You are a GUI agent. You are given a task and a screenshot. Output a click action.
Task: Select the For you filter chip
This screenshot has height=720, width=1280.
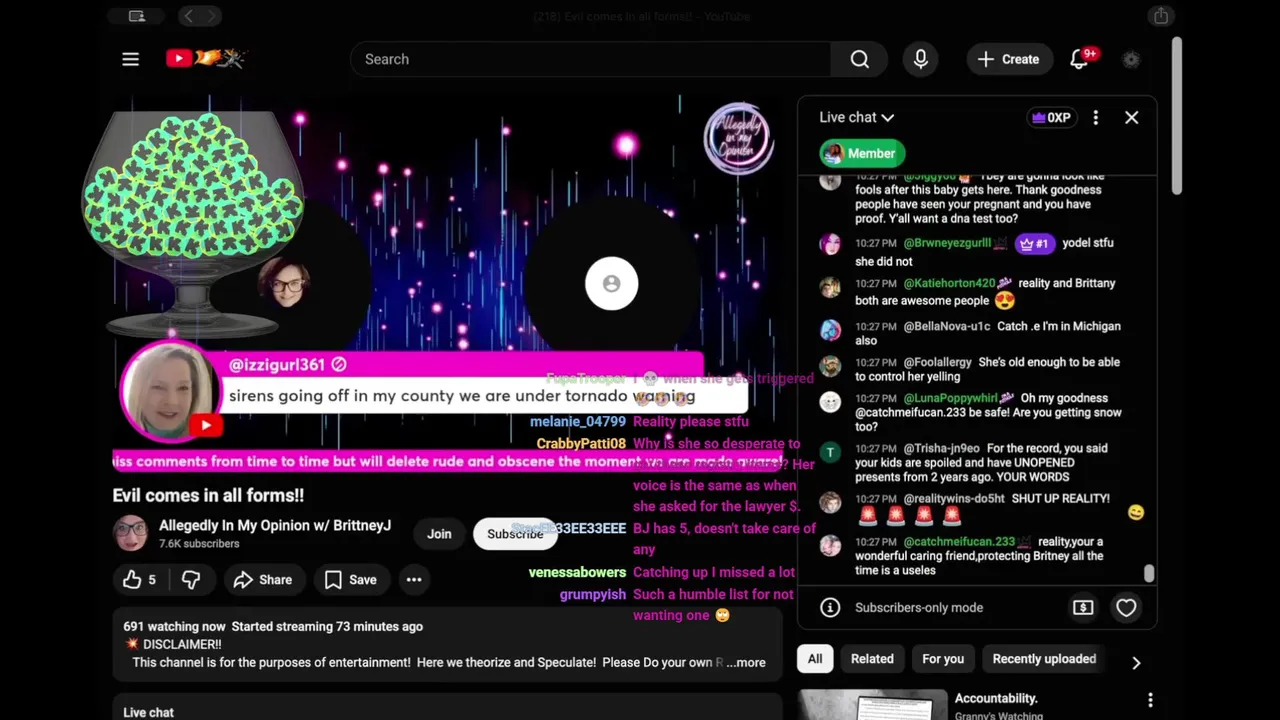(943, 658)
